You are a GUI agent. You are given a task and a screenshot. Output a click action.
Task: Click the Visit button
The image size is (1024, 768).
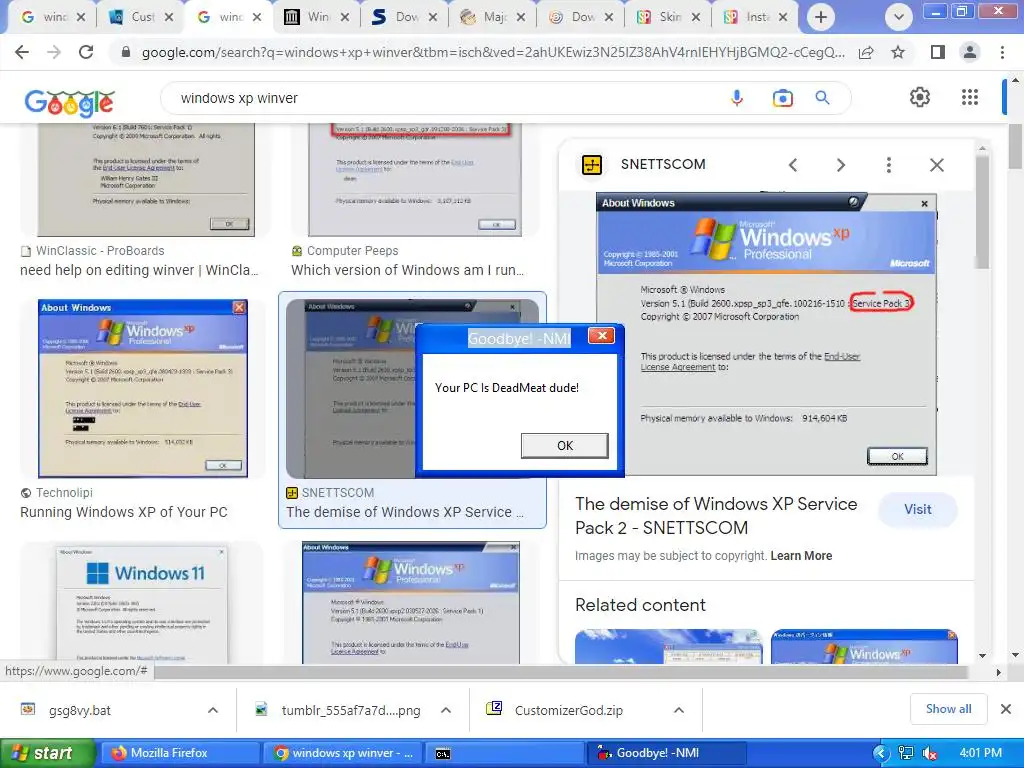click(x=918, y=509)
